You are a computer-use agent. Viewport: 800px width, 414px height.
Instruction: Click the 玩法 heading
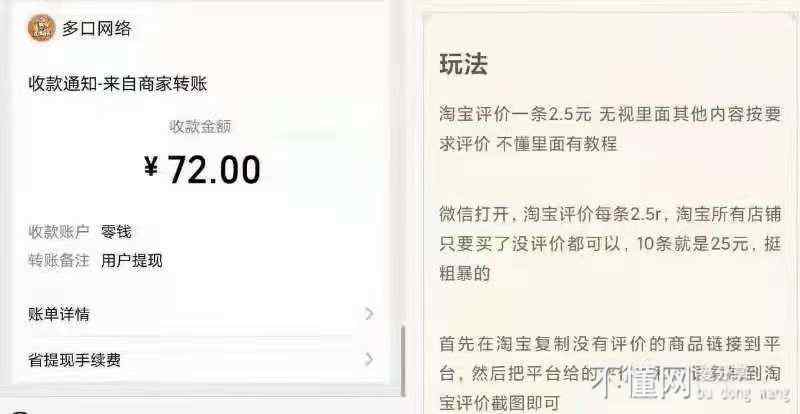(463, 64)
